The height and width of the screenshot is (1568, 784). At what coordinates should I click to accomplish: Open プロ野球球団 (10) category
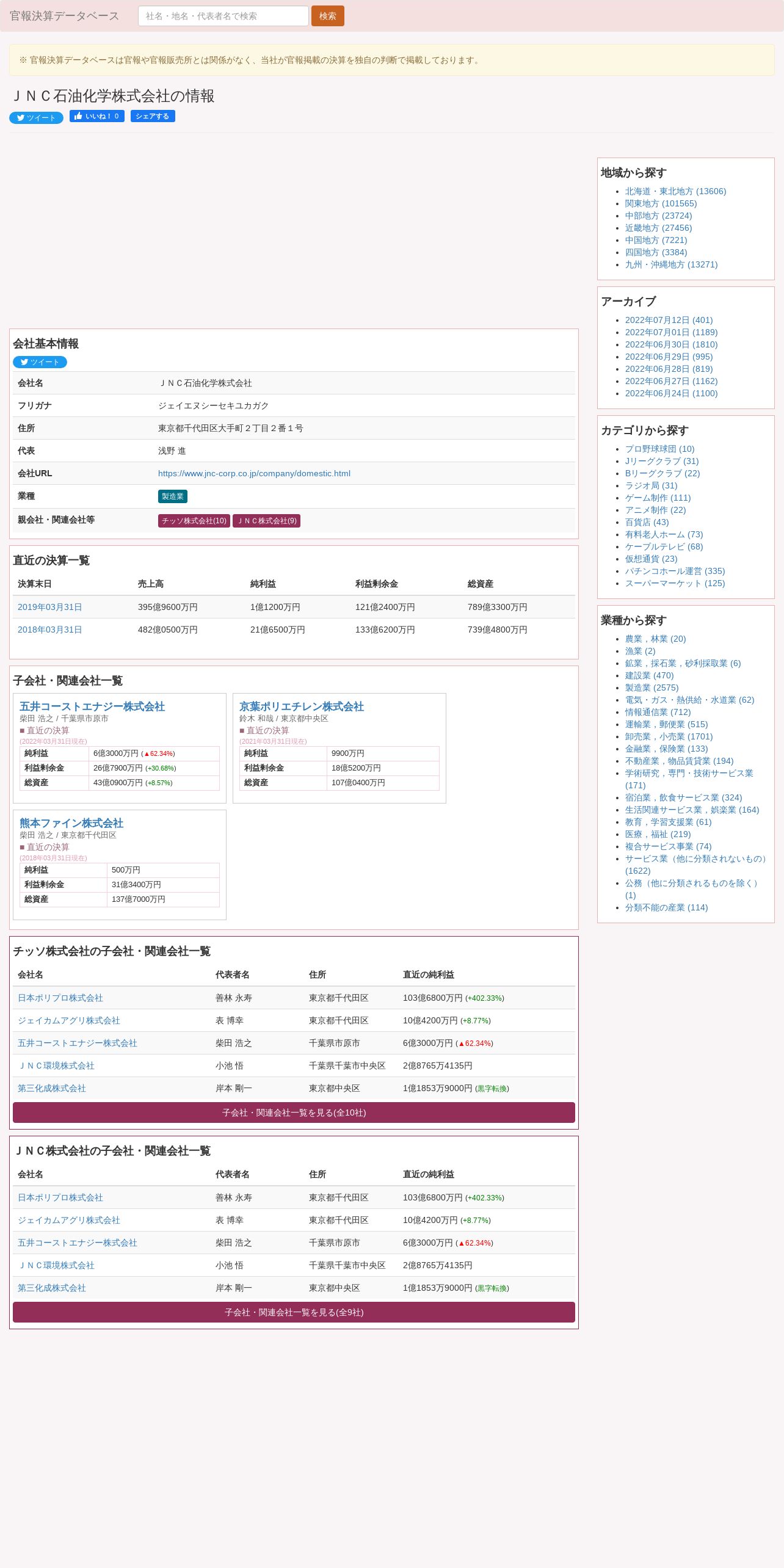point(659,449)
